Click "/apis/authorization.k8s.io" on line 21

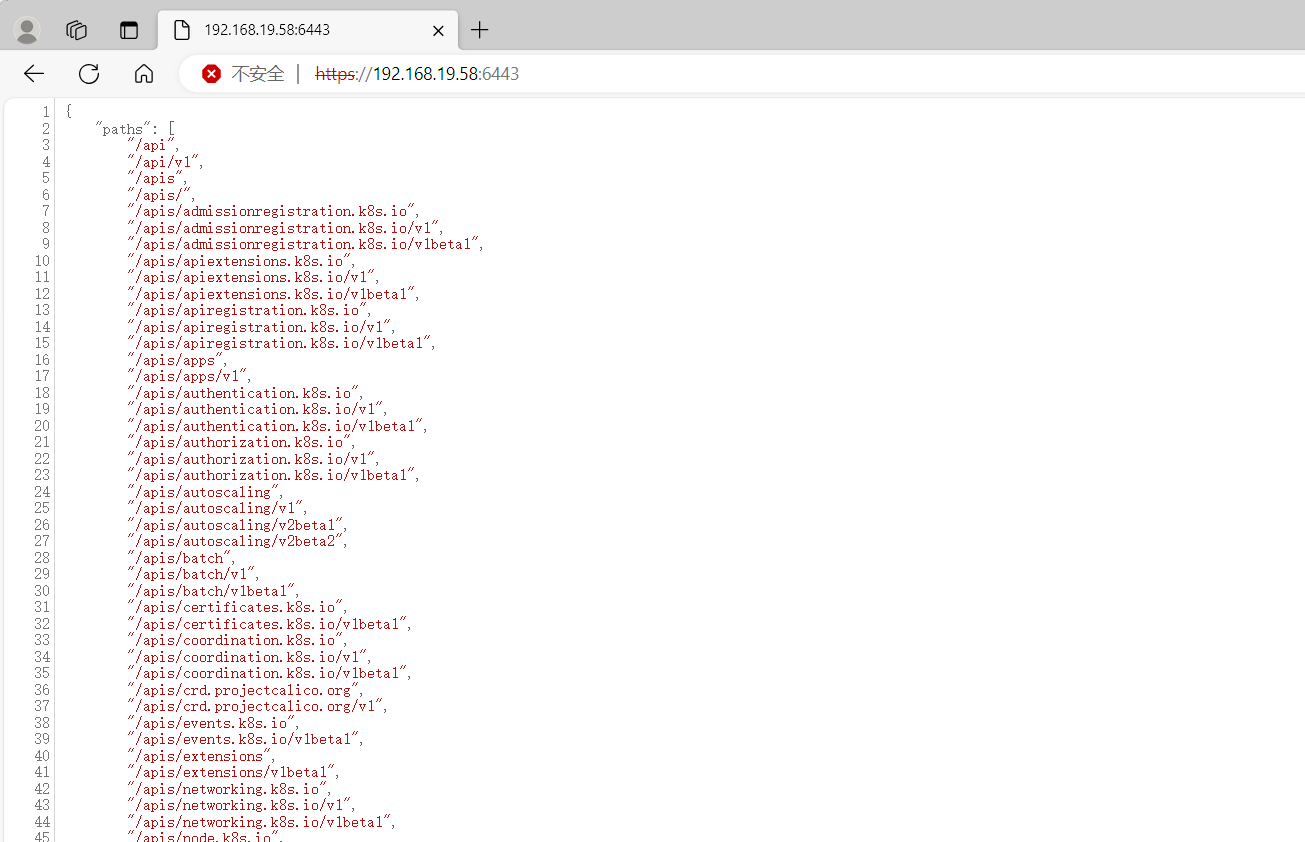239,442
